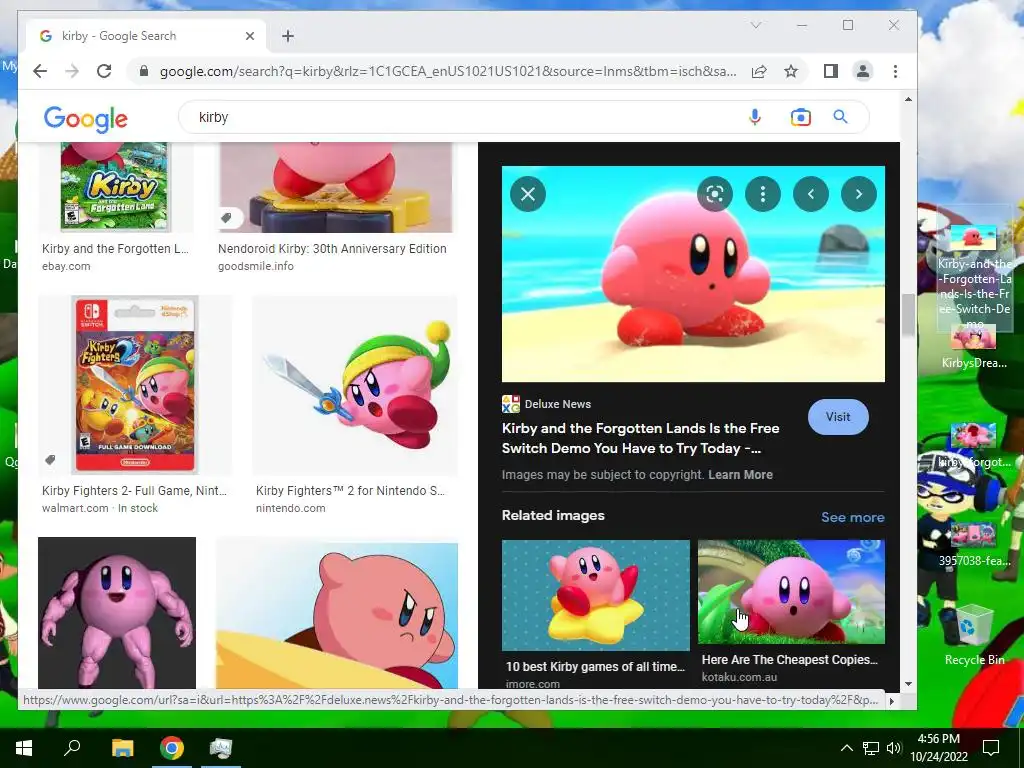Open the Windows Start menu
The image size is (1024, 768).
tap(24, 748)
